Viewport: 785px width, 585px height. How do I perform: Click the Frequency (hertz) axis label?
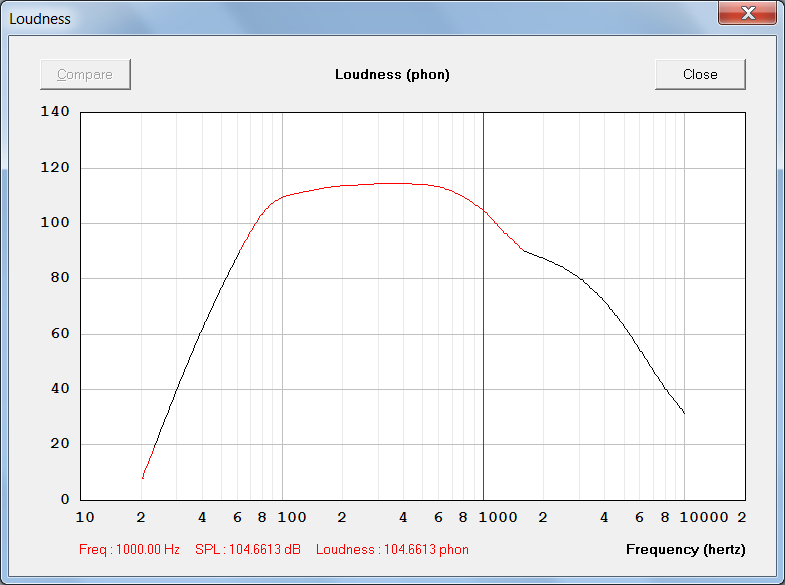[x=685, y=549]
